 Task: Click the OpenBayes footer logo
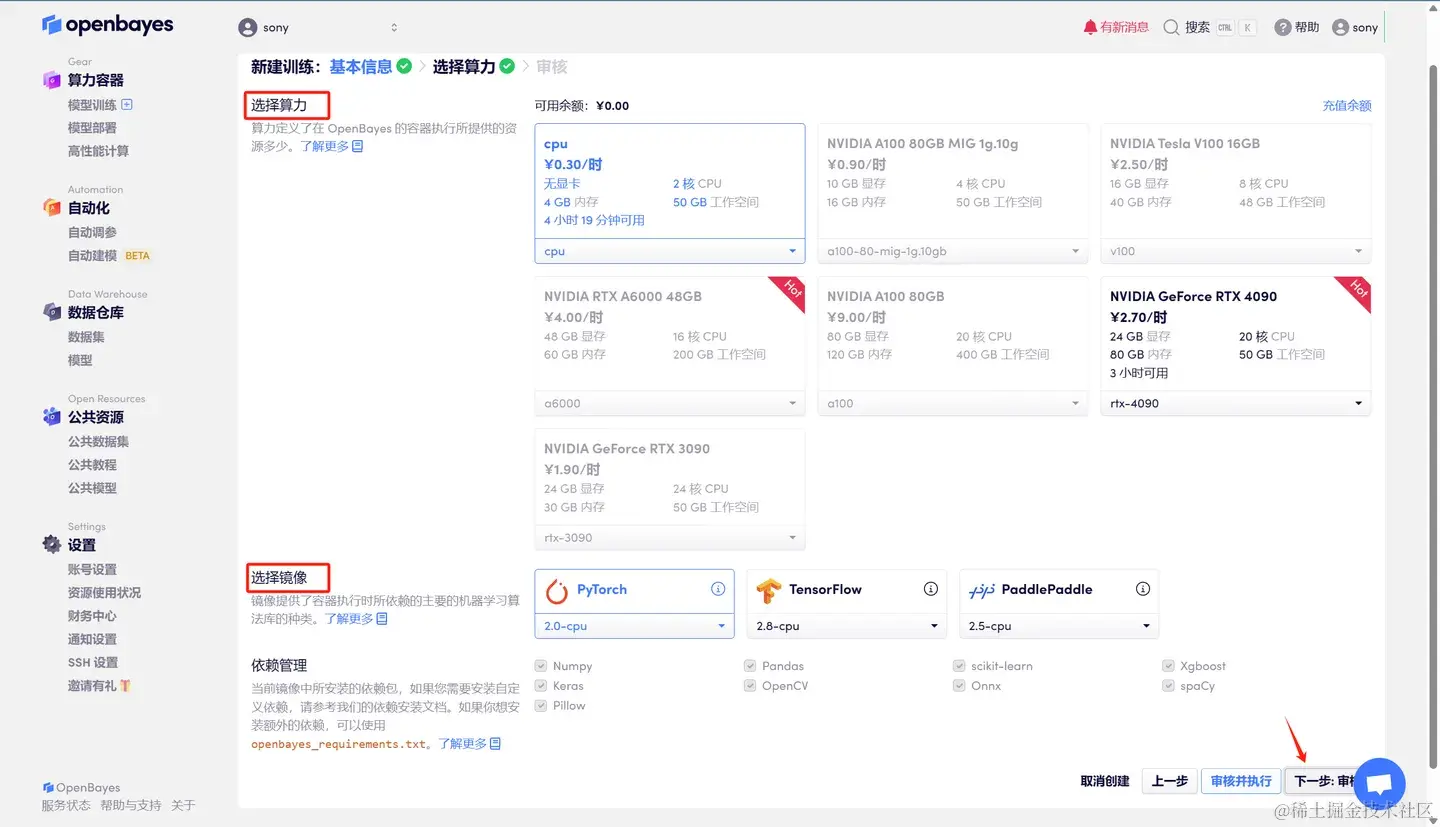[82, 788]
